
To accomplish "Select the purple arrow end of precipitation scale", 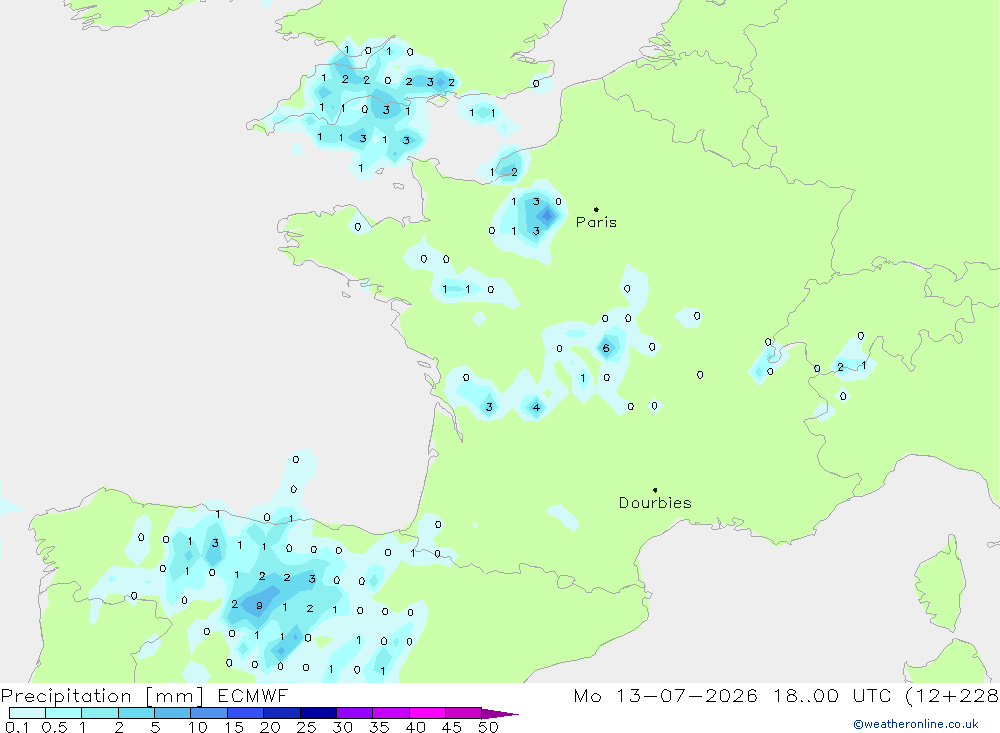I will click(x=500, y=713).
